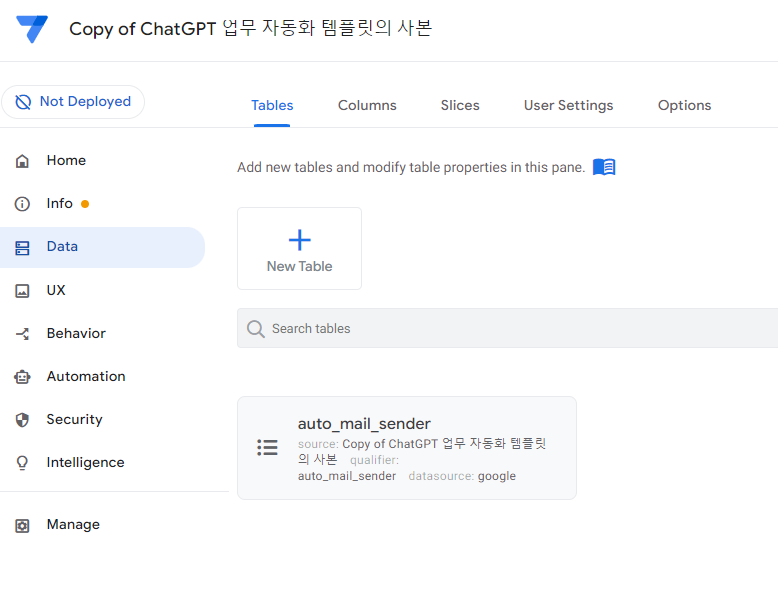Open the Intelligence sidebar label
Screen dimensions: 778x613
pos(85,463)
